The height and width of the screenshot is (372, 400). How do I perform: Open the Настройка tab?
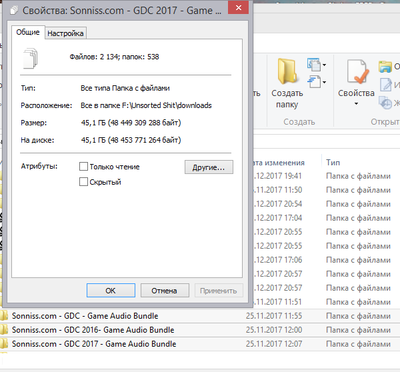[x=65, y=33]
